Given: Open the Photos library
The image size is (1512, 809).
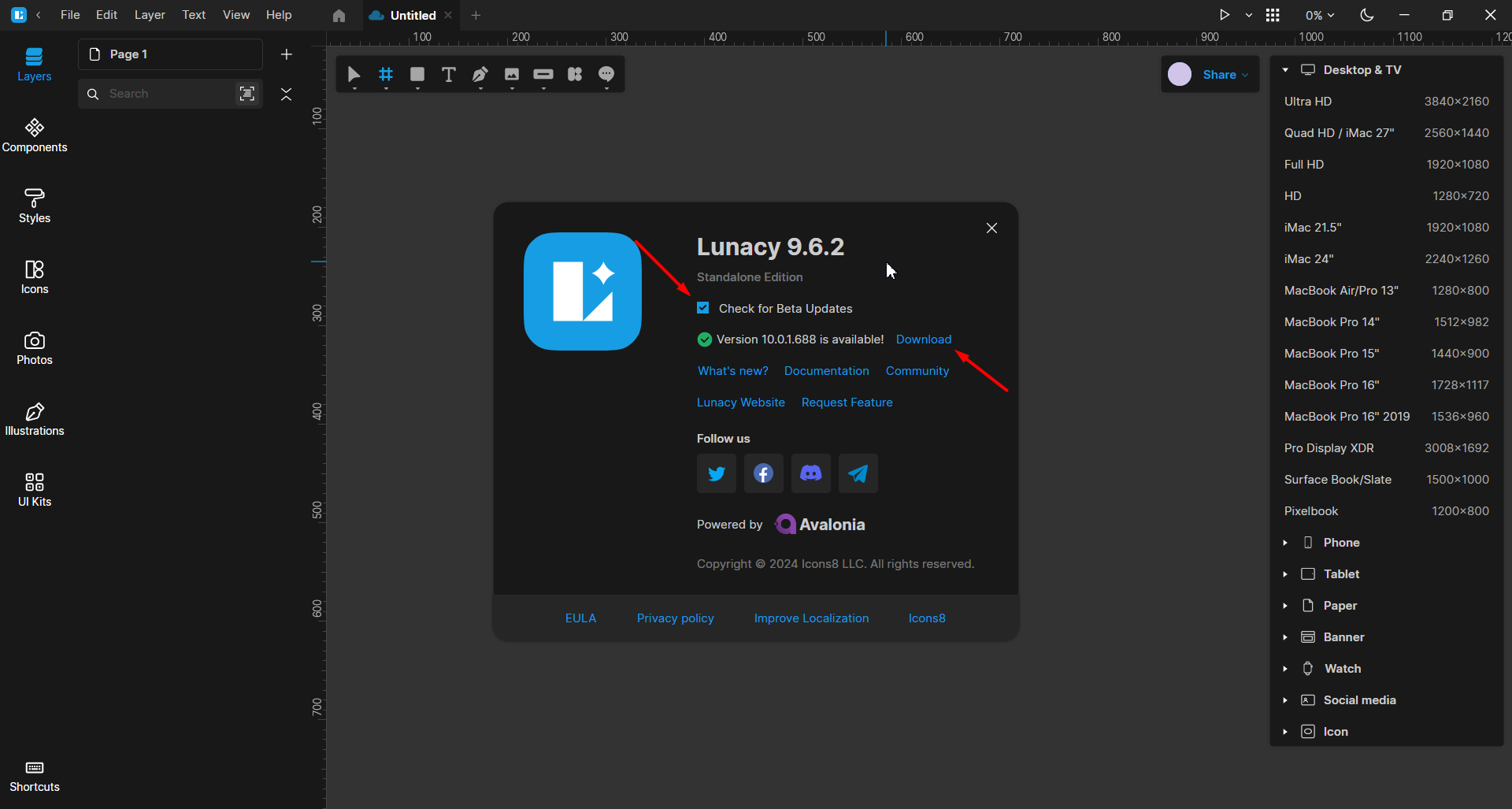Looking at the screenshot, I should pyautogui.click(x=34, y=348).
